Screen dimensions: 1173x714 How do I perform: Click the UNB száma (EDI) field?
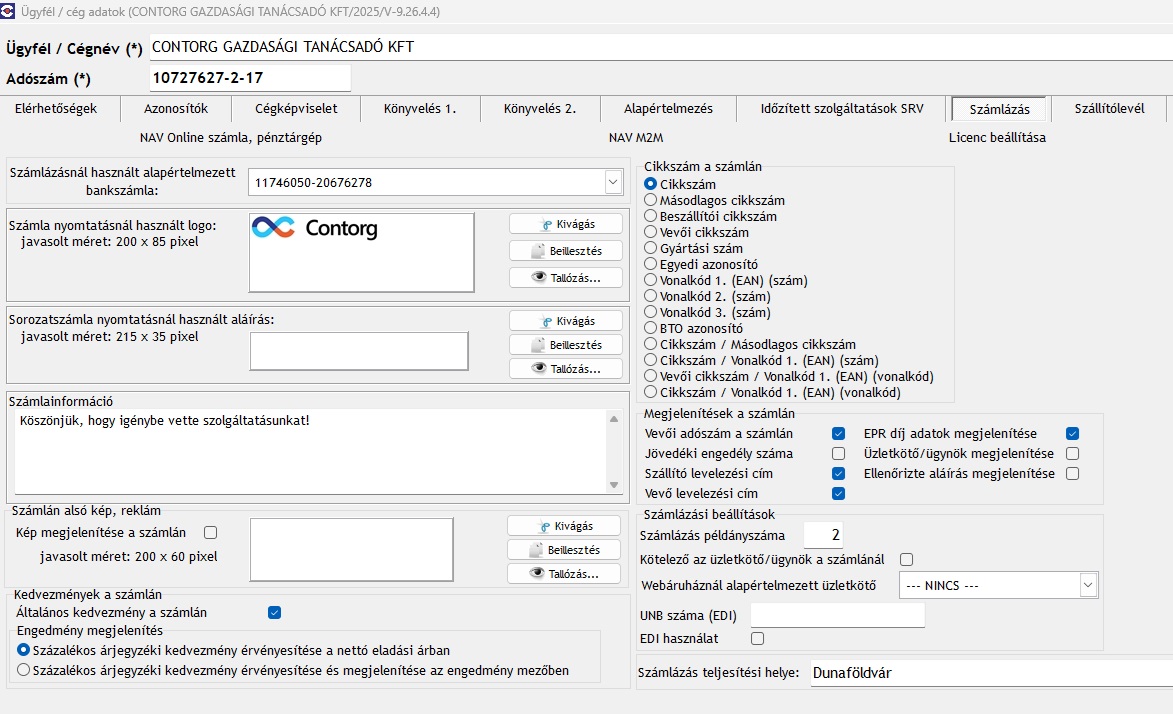pyautogui.click(x=838, y=615)
